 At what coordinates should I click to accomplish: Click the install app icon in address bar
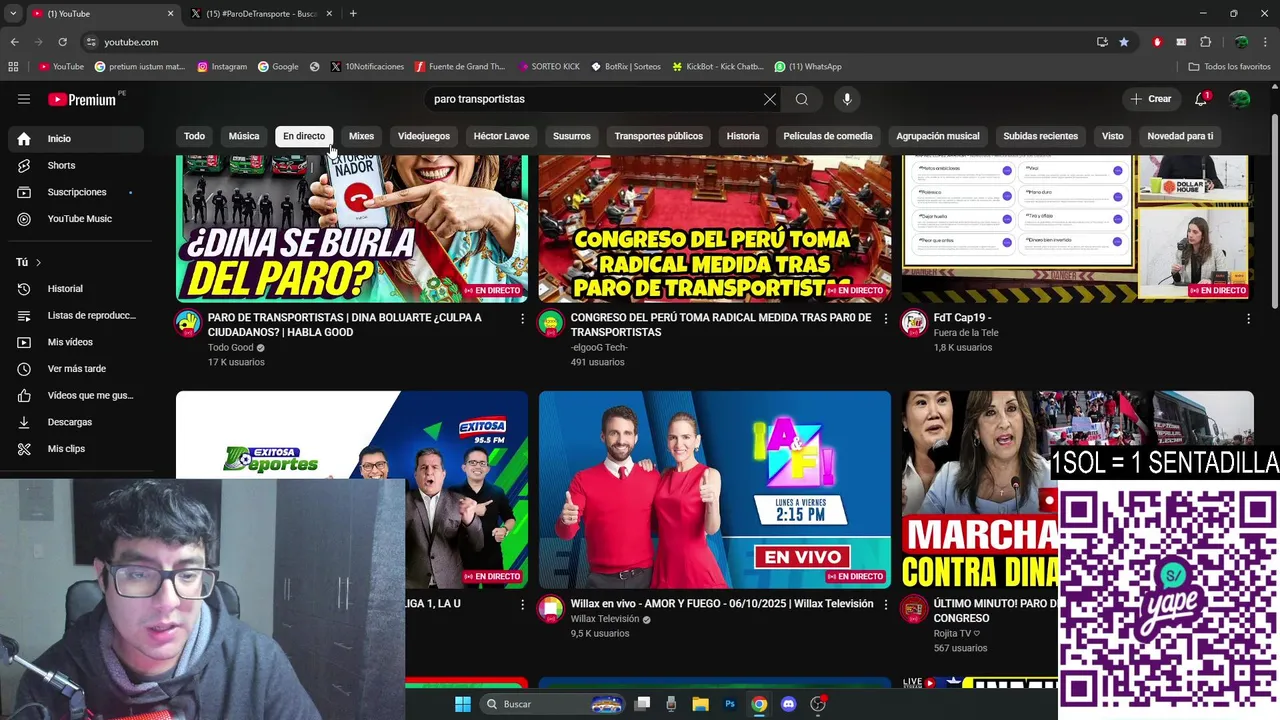[x=1102, y=42]
